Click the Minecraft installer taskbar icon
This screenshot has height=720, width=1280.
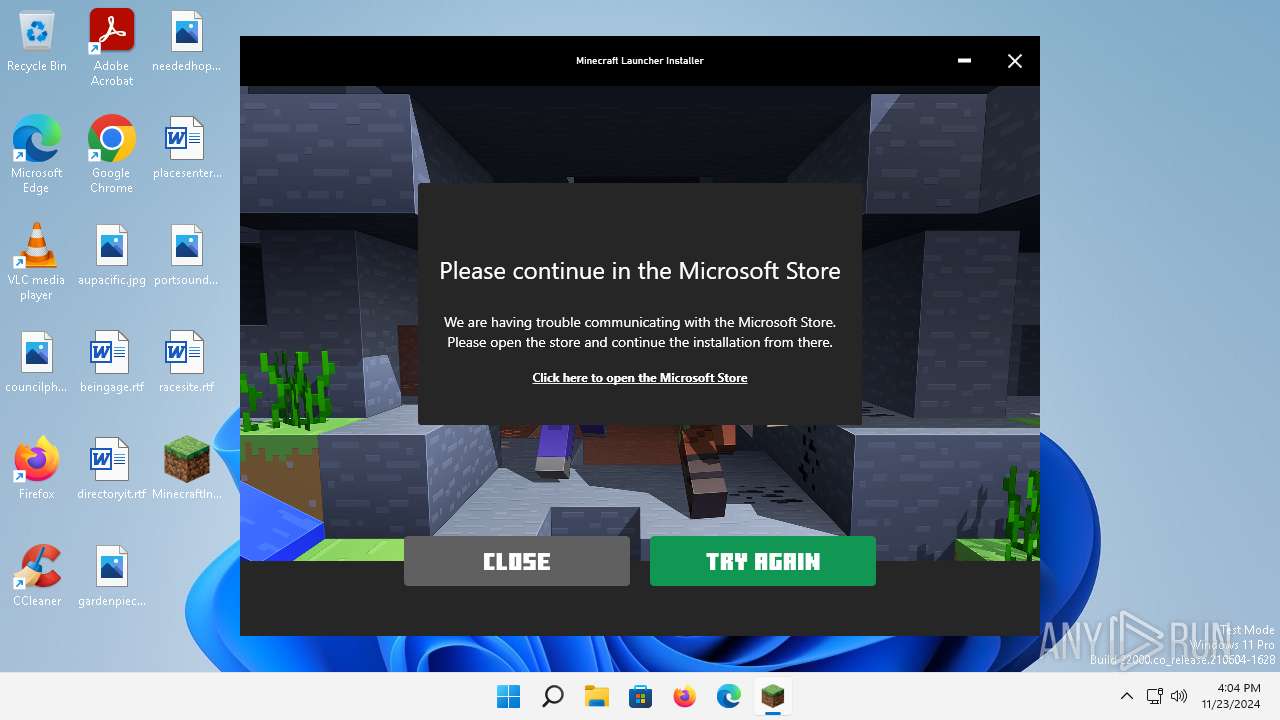tap(772, 696)
